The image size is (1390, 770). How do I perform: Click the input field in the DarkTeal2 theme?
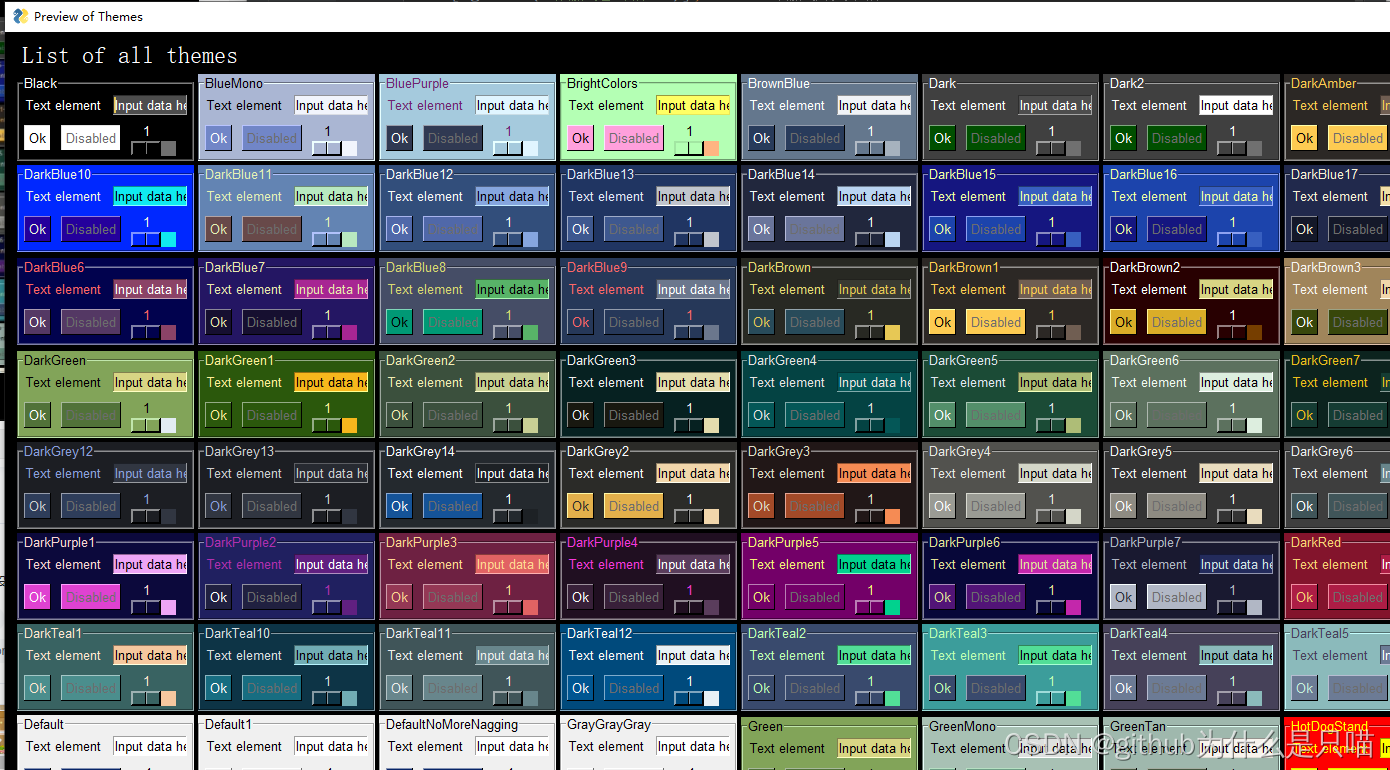tap(874, 655)
